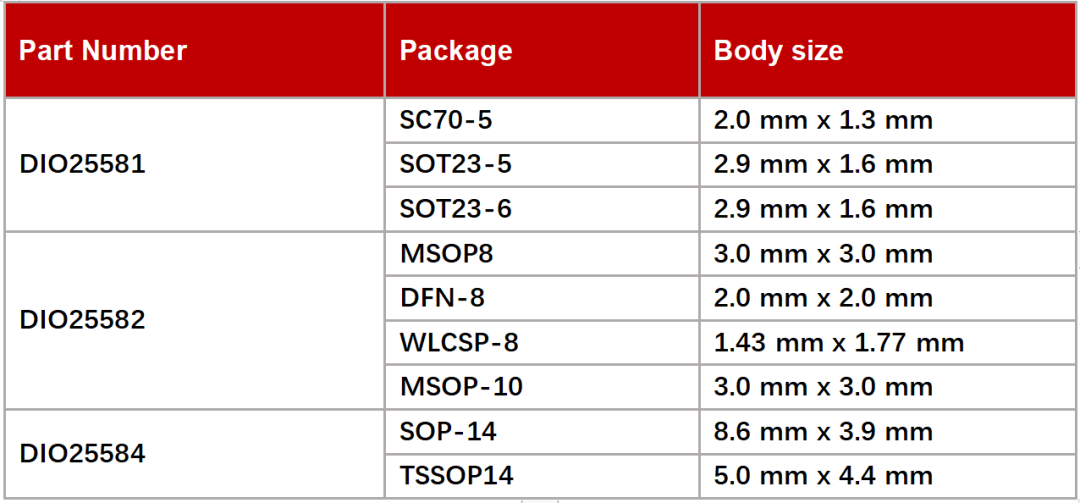
Task: Click the WLCSP-8 package cell
Action: pyautogui.click(x=459, y=343)
